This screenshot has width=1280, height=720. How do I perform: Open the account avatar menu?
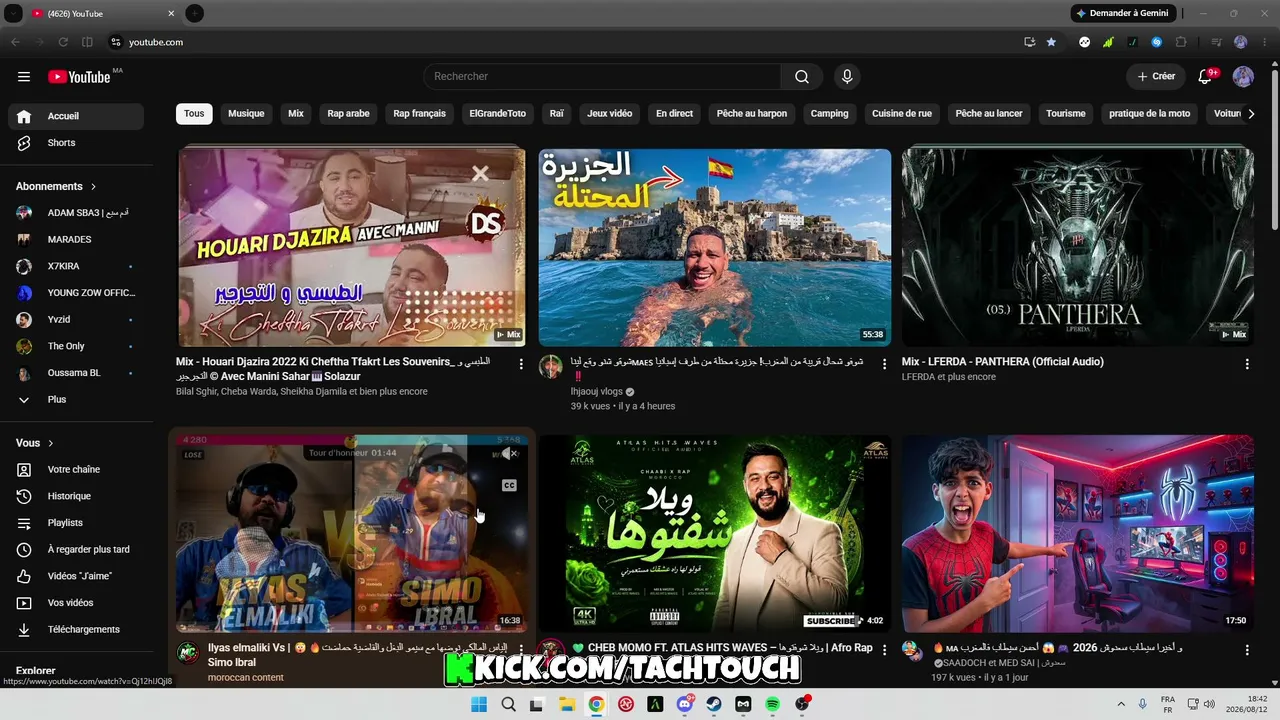[1243, 77]
